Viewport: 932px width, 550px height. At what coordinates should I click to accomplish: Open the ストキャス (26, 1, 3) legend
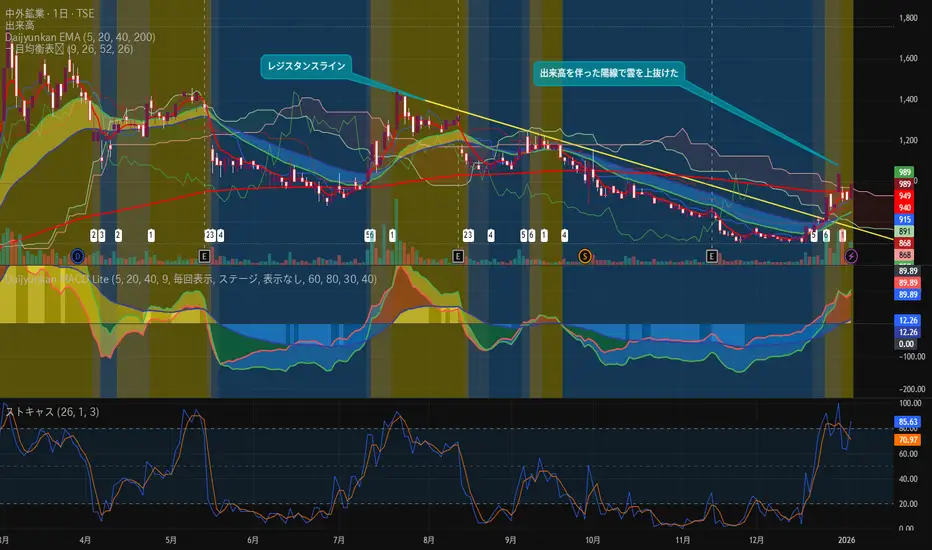[52, 411]
